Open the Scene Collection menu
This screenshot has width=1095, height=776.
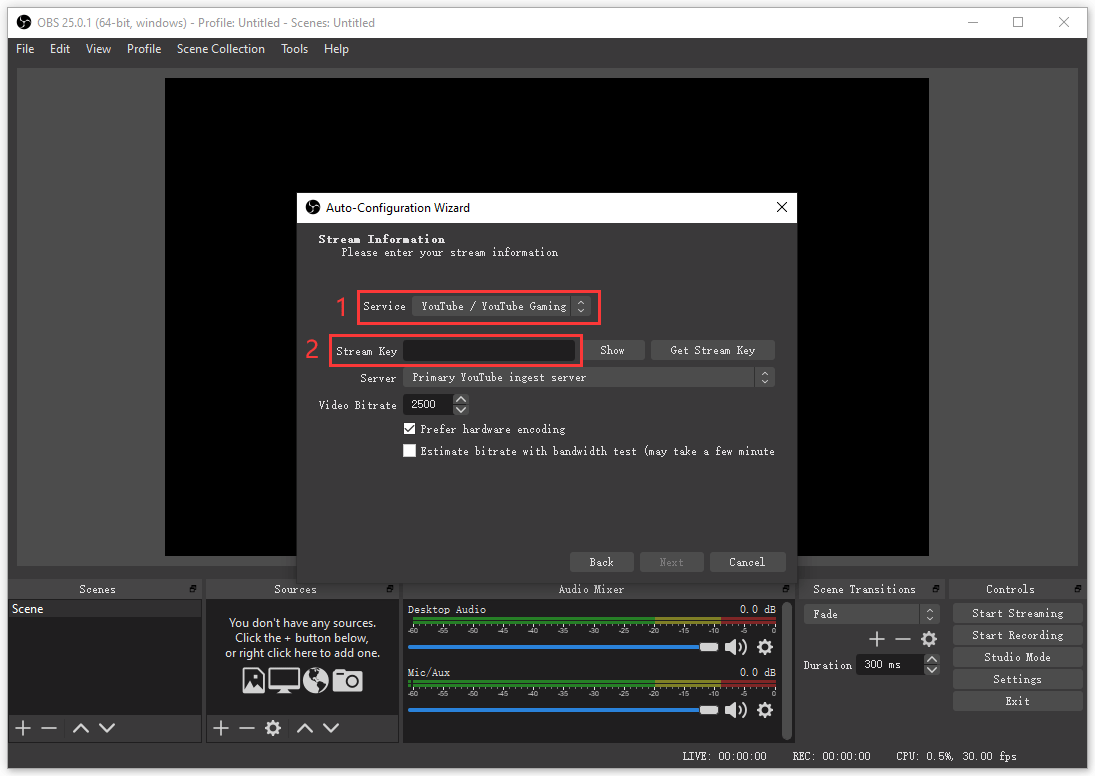[221, 49]
